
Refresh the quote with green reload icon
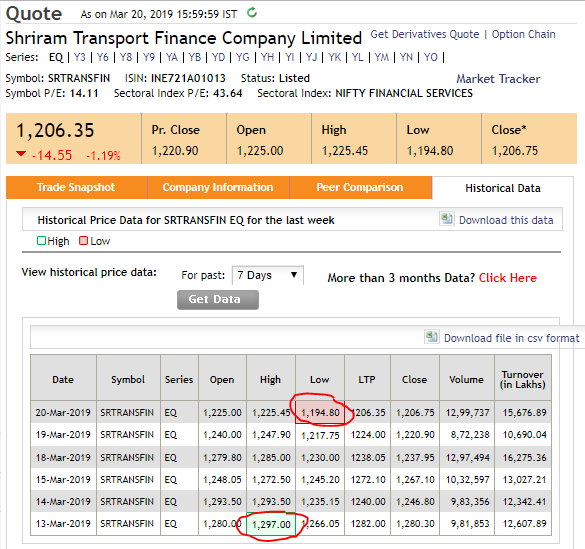coord(252,13)
